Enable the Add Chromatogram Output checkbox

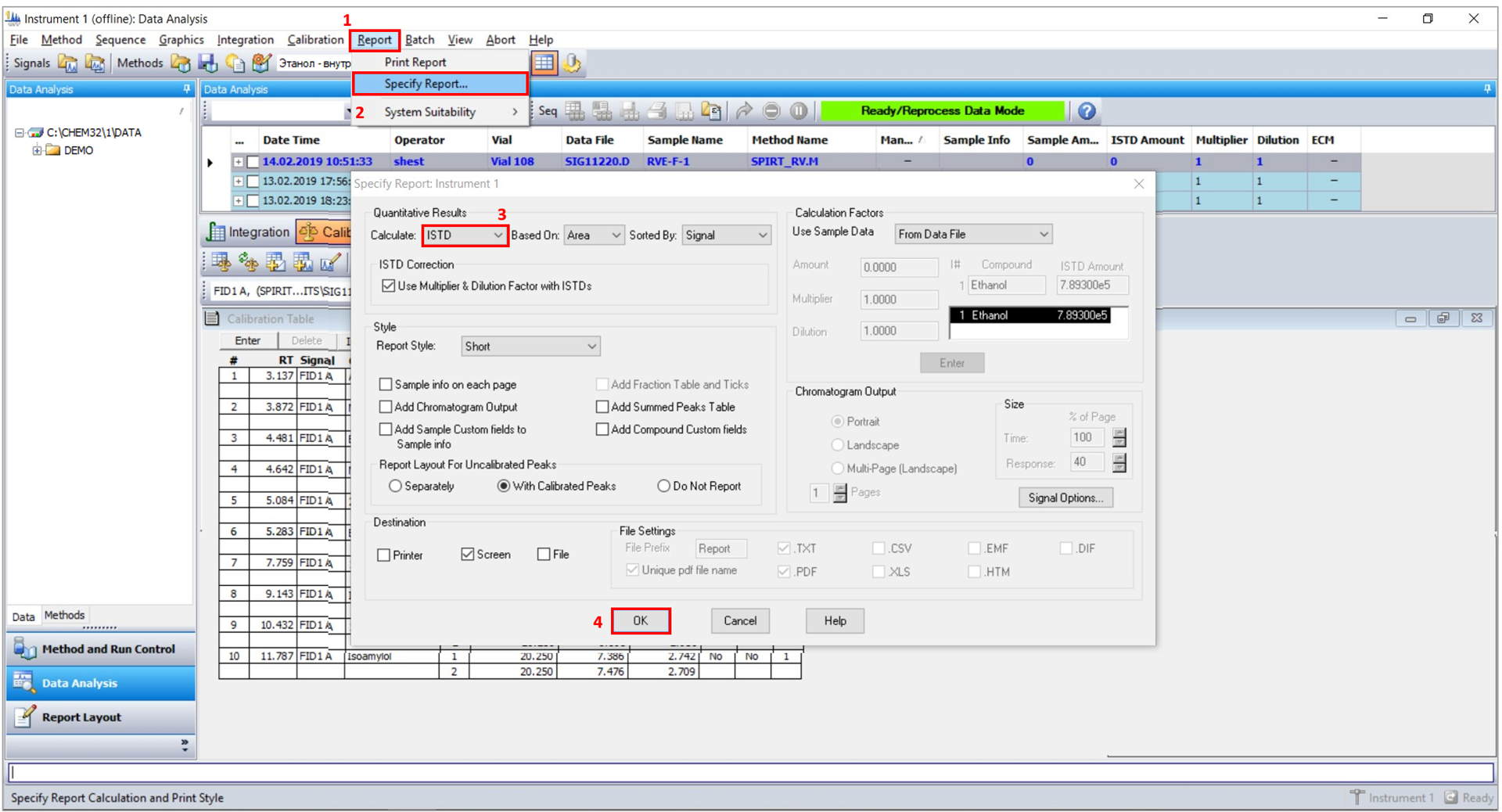(x=386, y=407)
